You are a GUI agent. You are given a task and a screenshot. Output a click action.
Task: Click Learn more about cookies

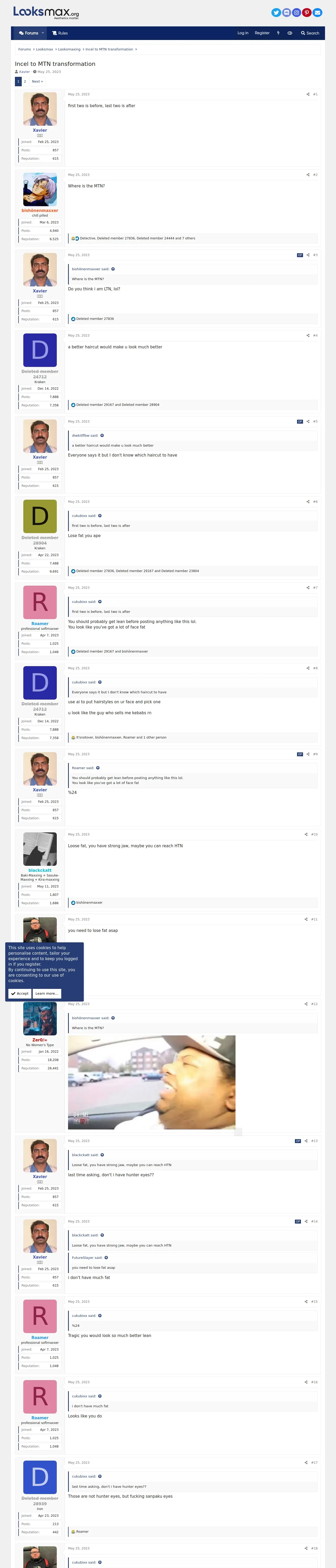coord(47,993)
